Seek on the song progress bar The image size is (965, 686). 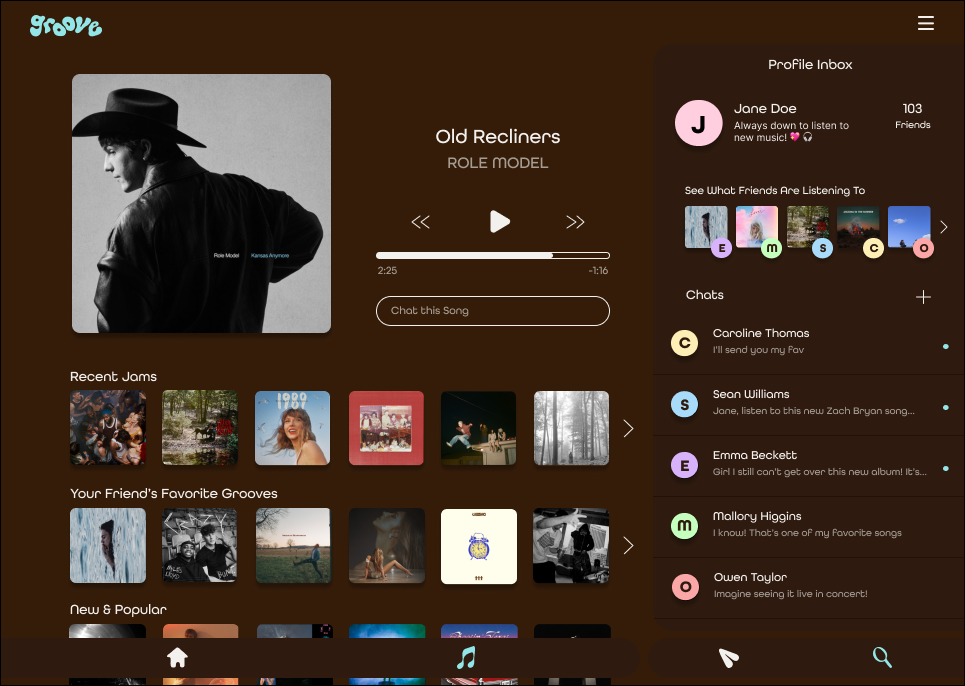point(493,255)
